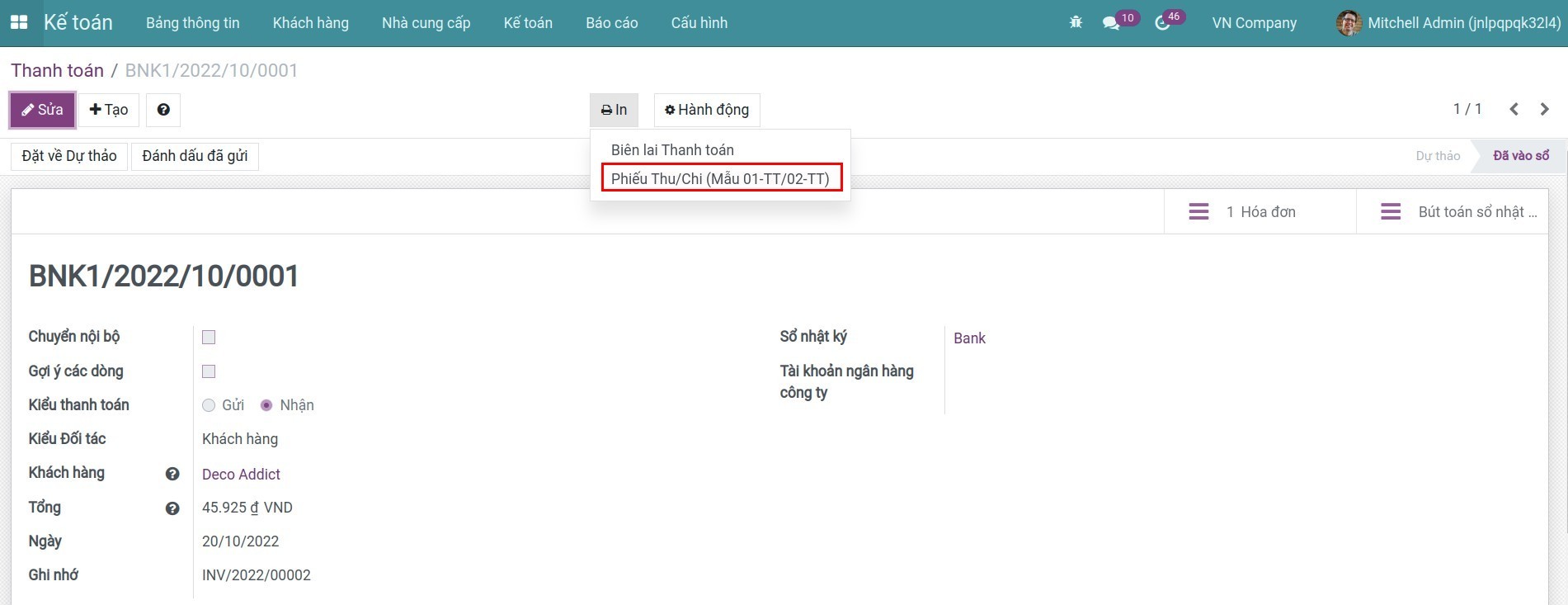This screenshot has height=605, width=1568.
Task: Open the activities clock icon
Action: point(1162,23)
